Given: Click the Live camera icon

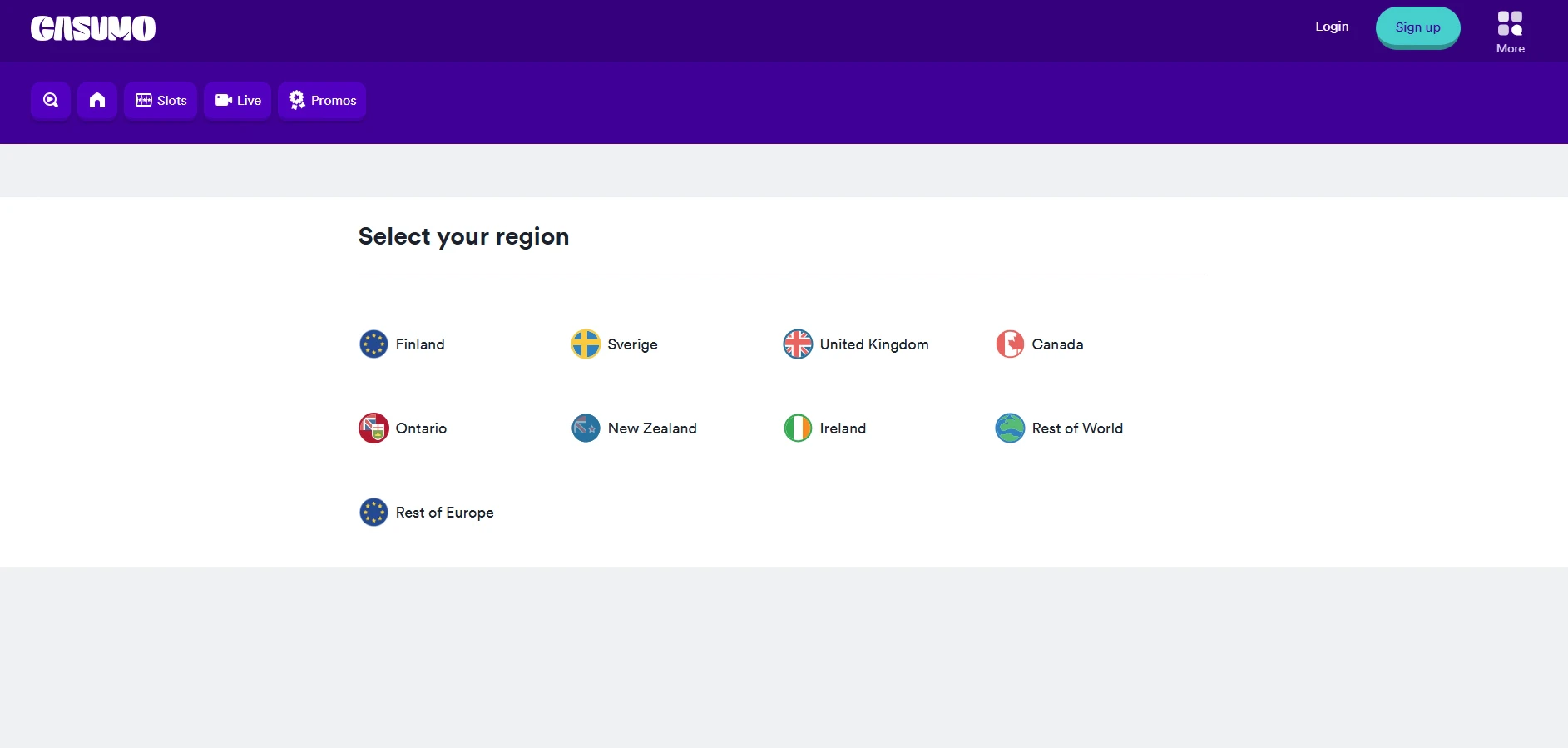Looking at the screenshot, I should 224,100.
